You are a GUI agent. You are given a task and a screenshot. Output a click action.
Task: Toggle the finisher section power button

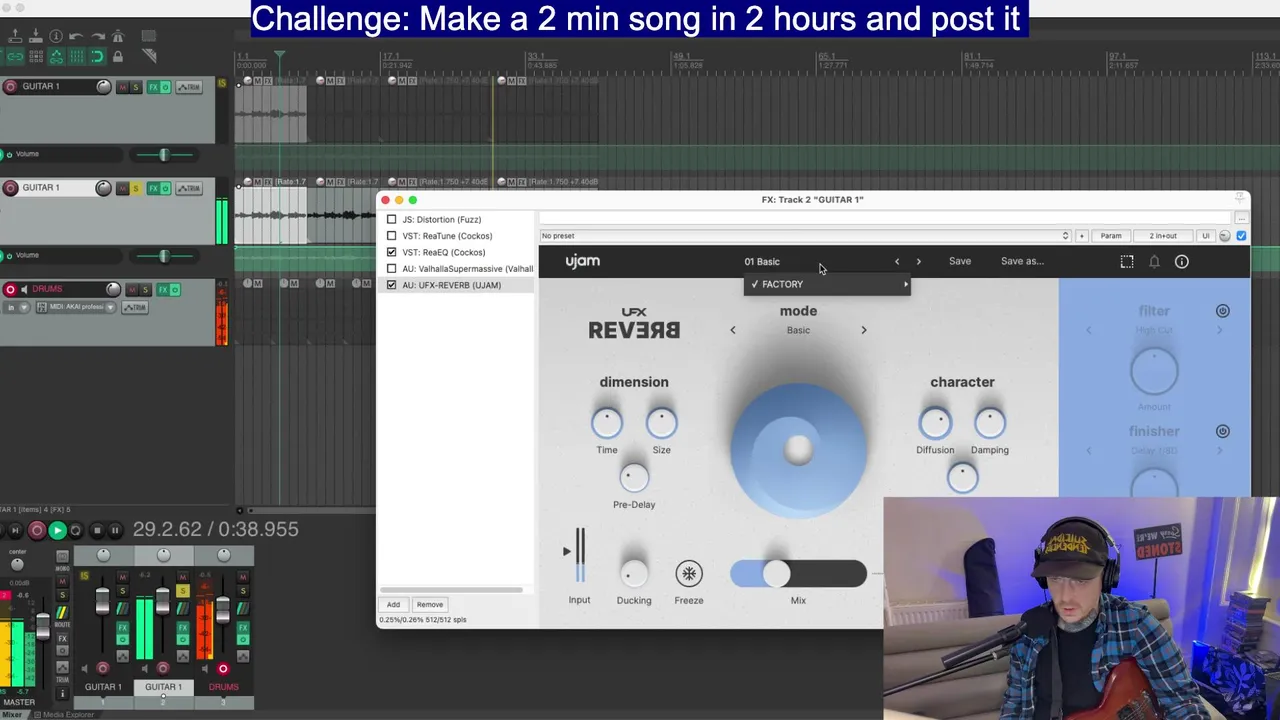point(1223,431)
